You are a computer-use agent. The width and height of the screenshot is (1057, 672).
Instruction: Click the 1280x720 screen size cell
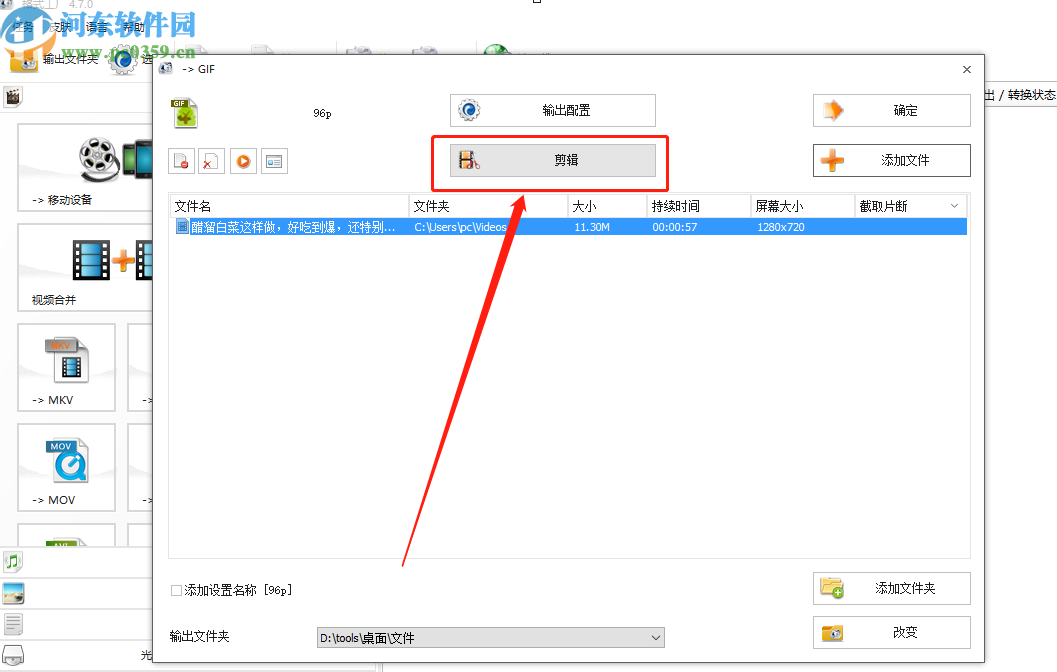[781, 227]
